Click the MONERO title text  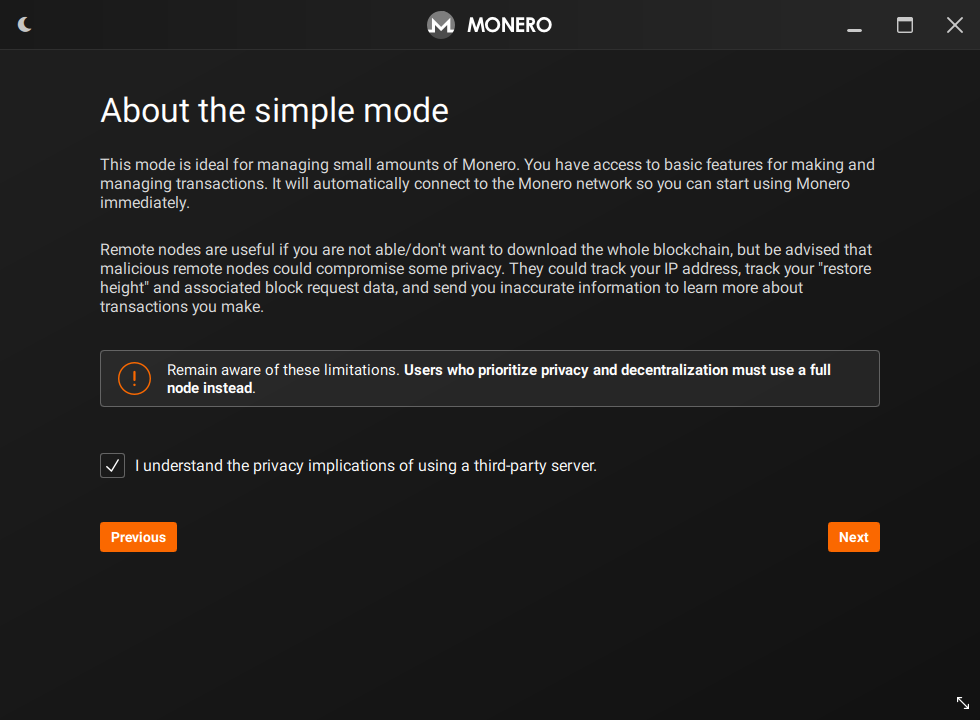(509, 25)
